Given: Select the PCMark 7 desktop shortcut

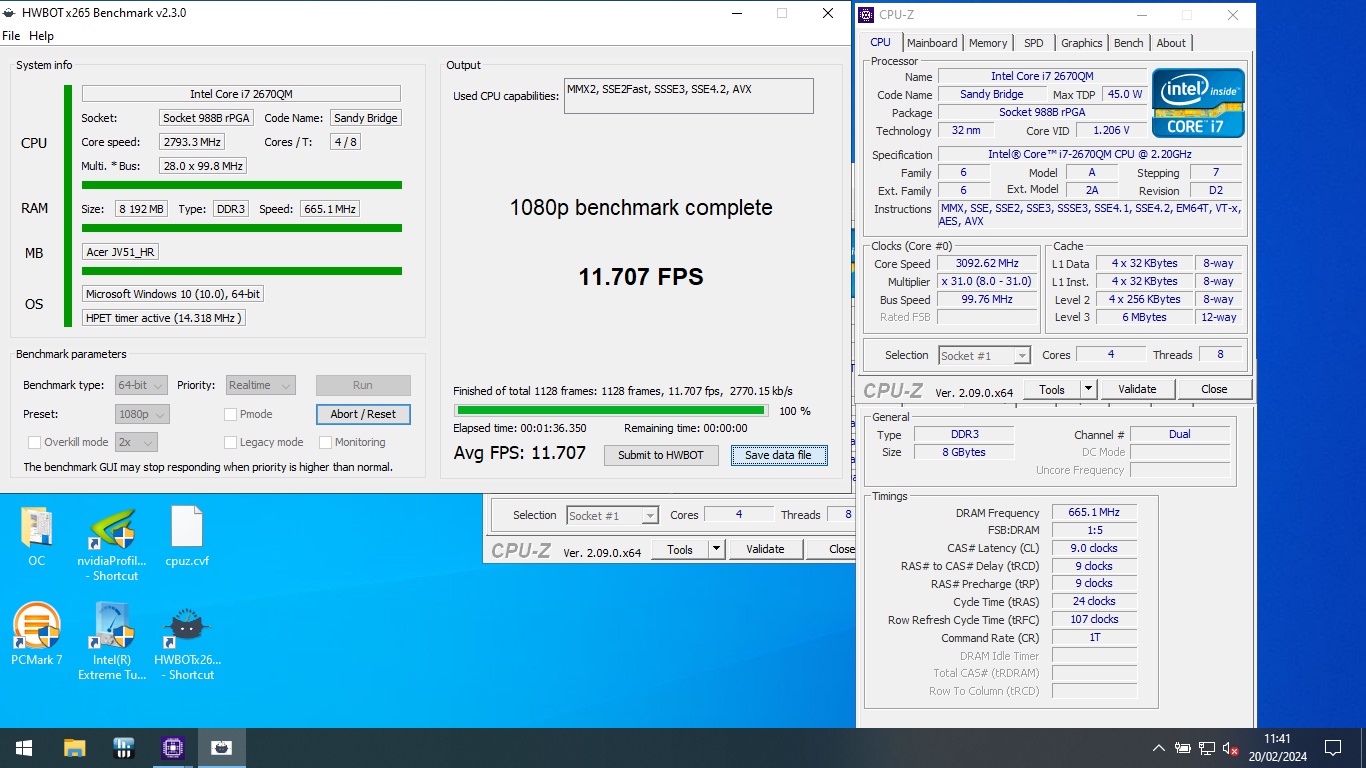Looking at the screenshot, I should (x=37, y=634).
